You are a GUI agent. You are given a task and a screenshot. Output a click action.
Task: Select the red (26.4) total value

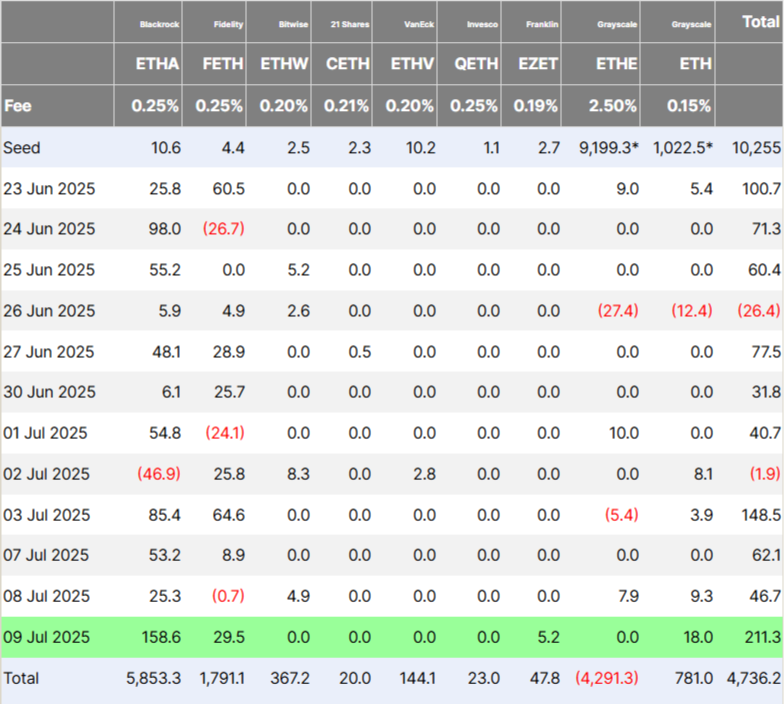point(758,311)
